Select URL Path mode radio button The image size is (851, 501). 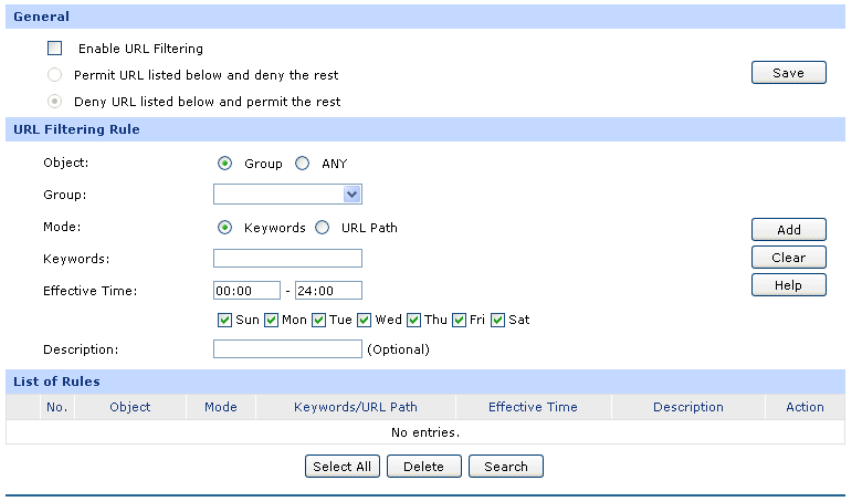coord(322,227)
